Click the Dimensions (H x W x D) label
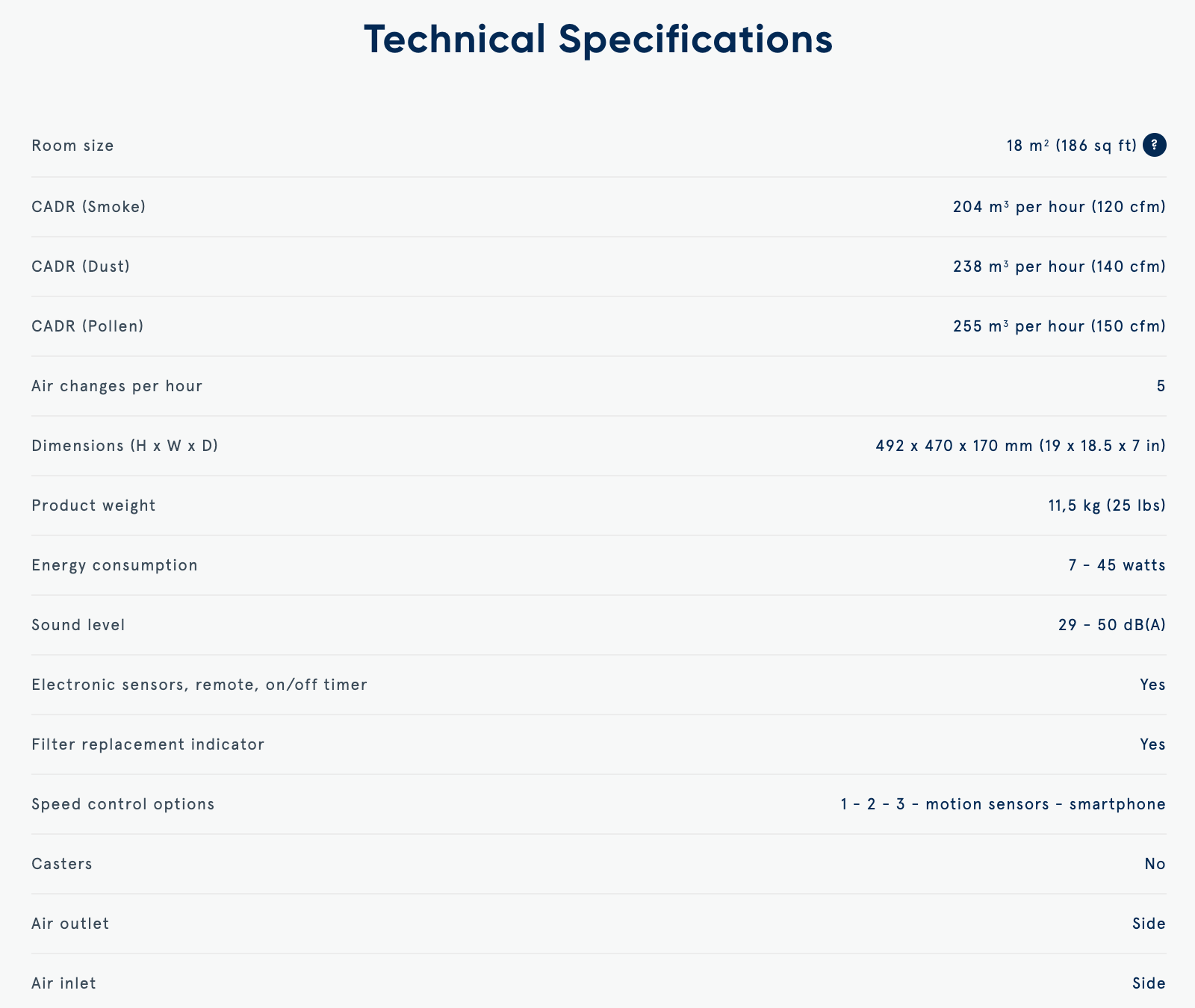 (x=125, y=446)
